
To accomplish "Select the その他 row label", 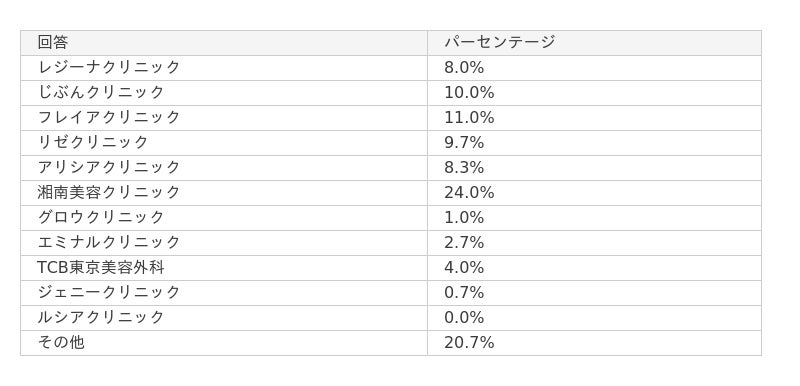I will (x=224, y=343).
